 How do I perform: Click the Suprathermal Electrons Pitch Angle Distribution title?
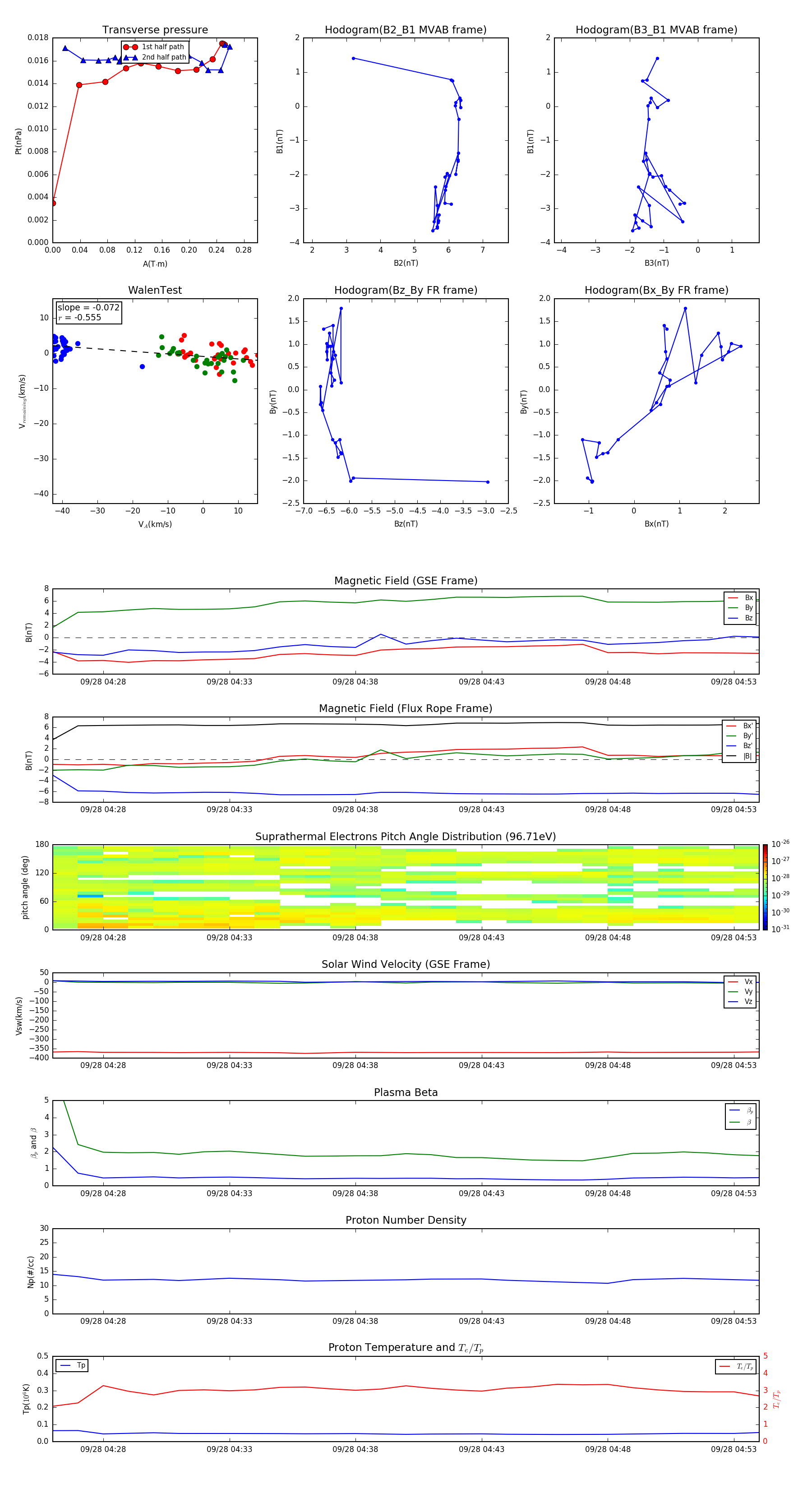click(406, 837)
